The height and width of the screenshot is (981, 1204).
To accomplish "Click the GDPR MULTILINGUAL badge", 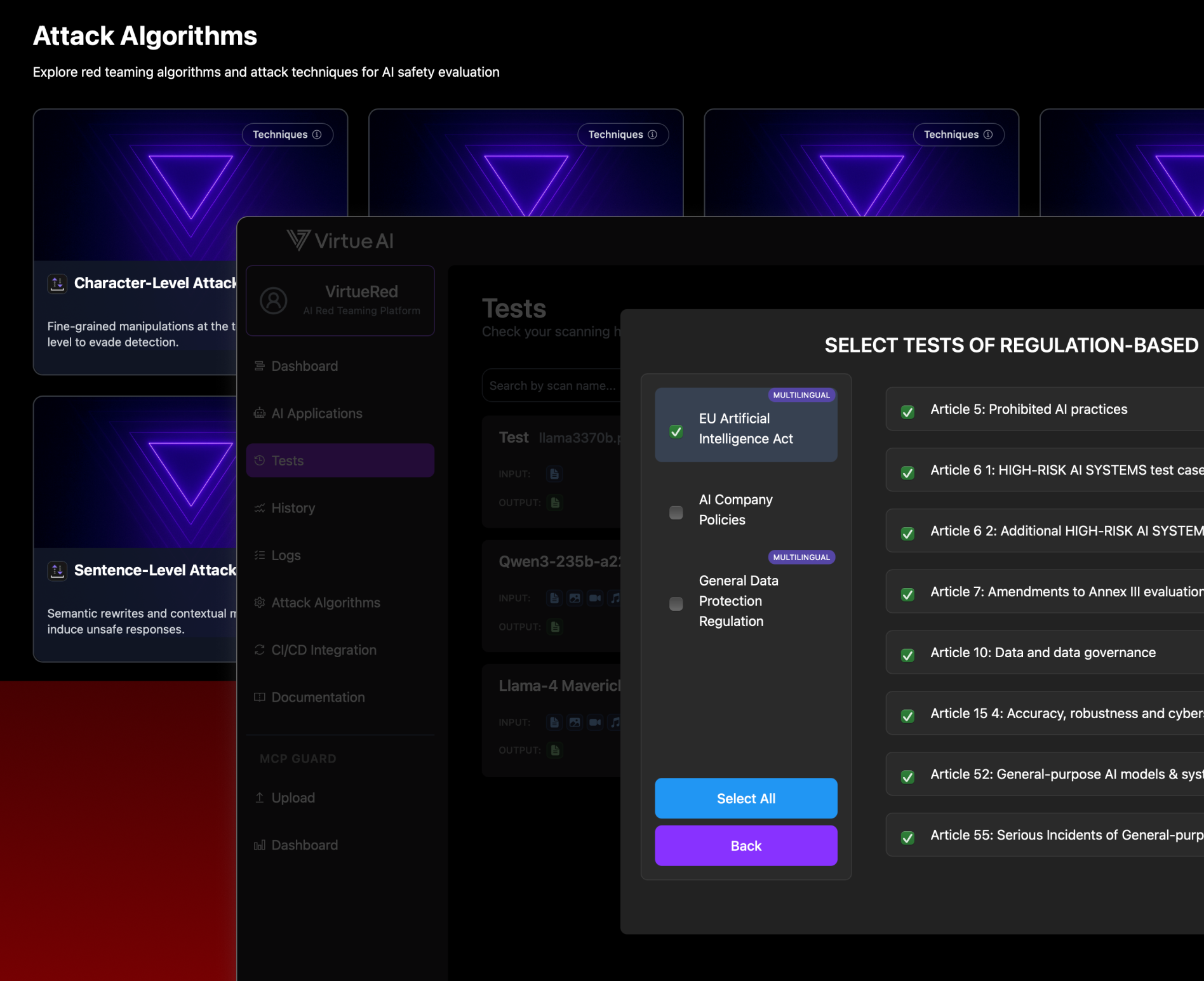I will 801,557.
